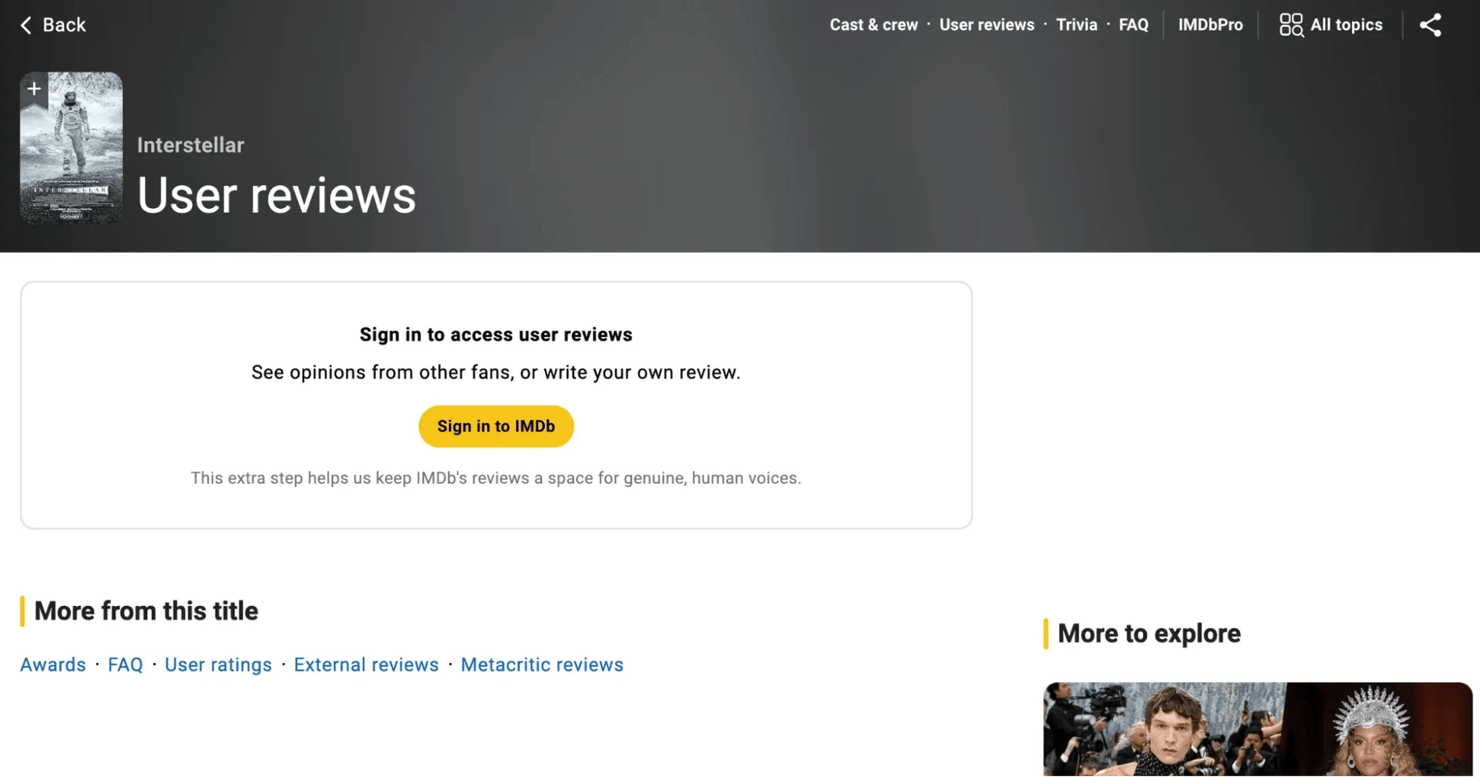Click the Interstellar title text in header

pos(190,145)
